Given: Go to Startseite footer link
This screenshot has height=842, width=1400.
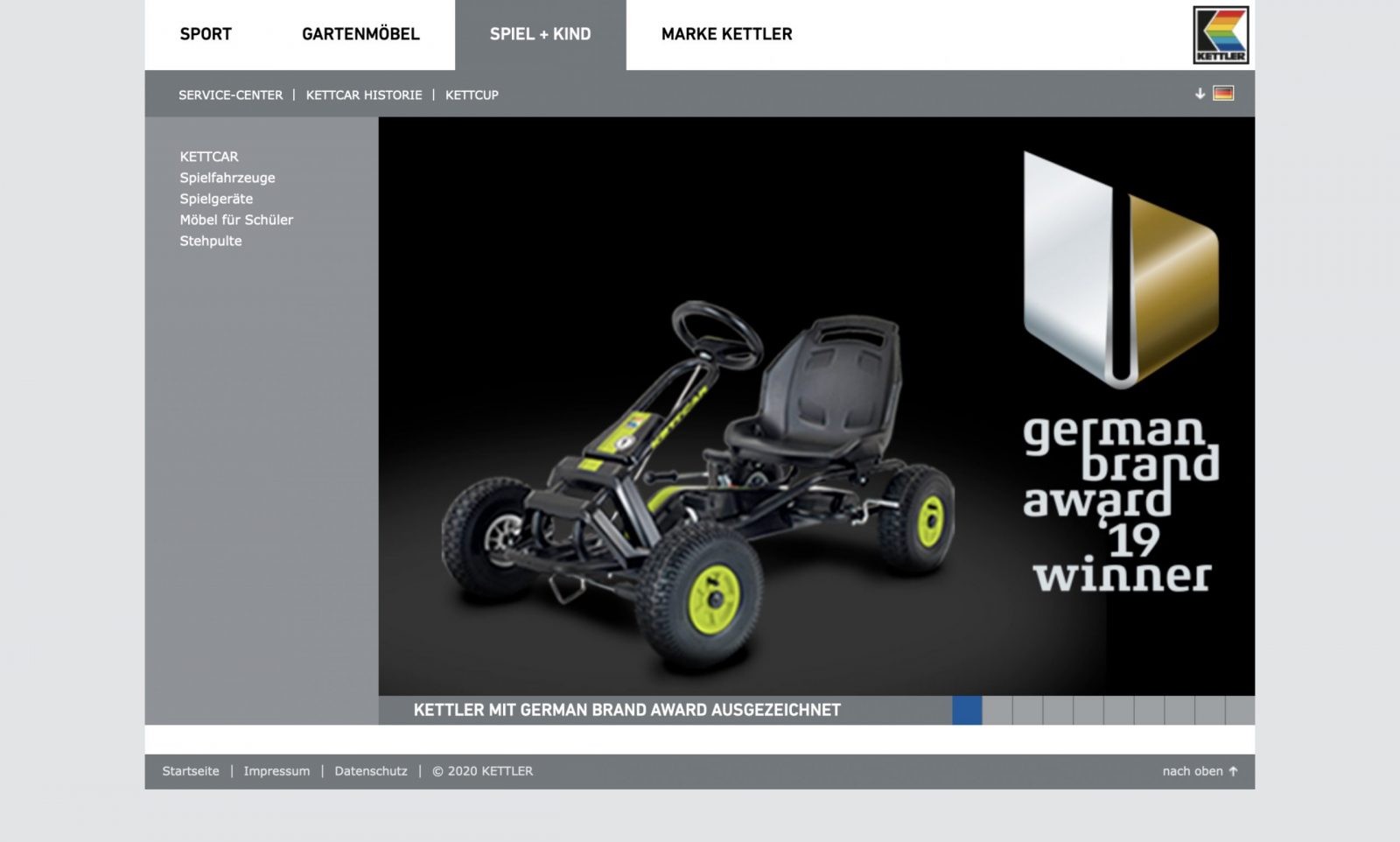Looking at the screenshot, I should click(x=191, y=771).
